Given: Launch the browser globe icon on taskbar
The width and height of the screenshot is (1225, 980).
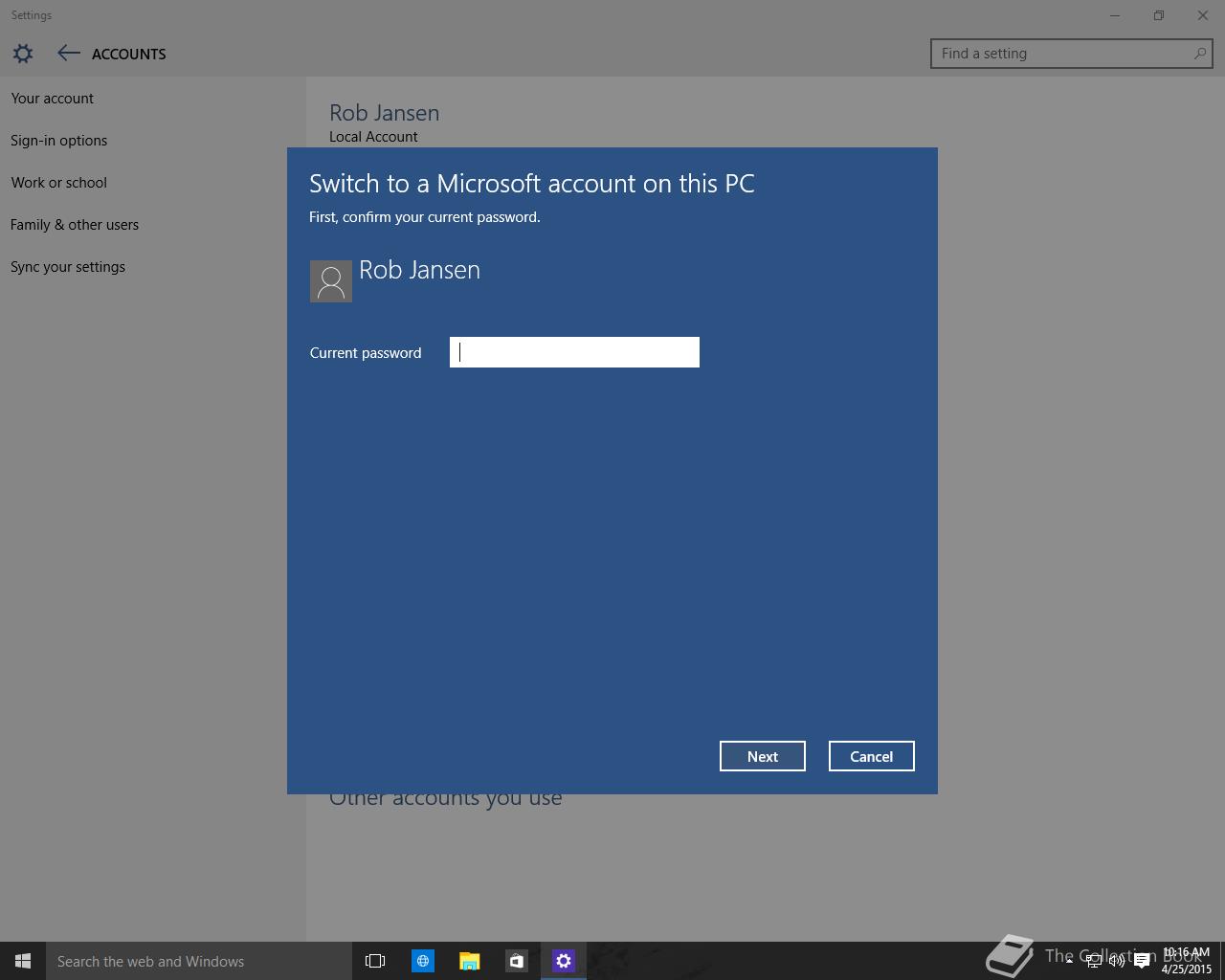Looking at the screenshot, I should (x=422, y=961).
